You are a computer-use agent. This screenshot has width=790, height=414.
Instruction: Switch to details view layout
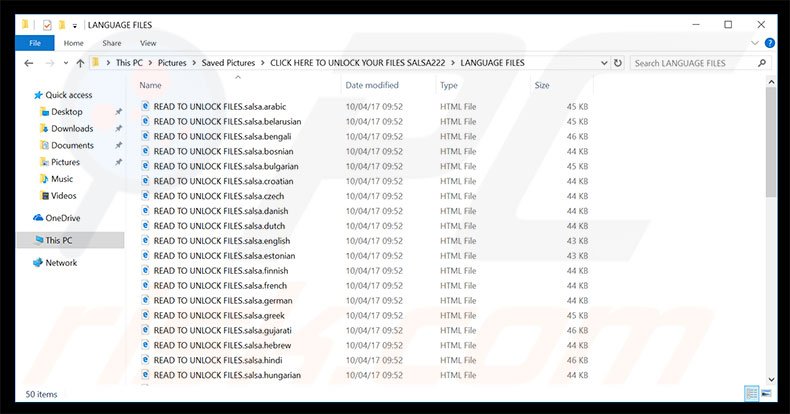pyautogui.click(x=750, y=393)
